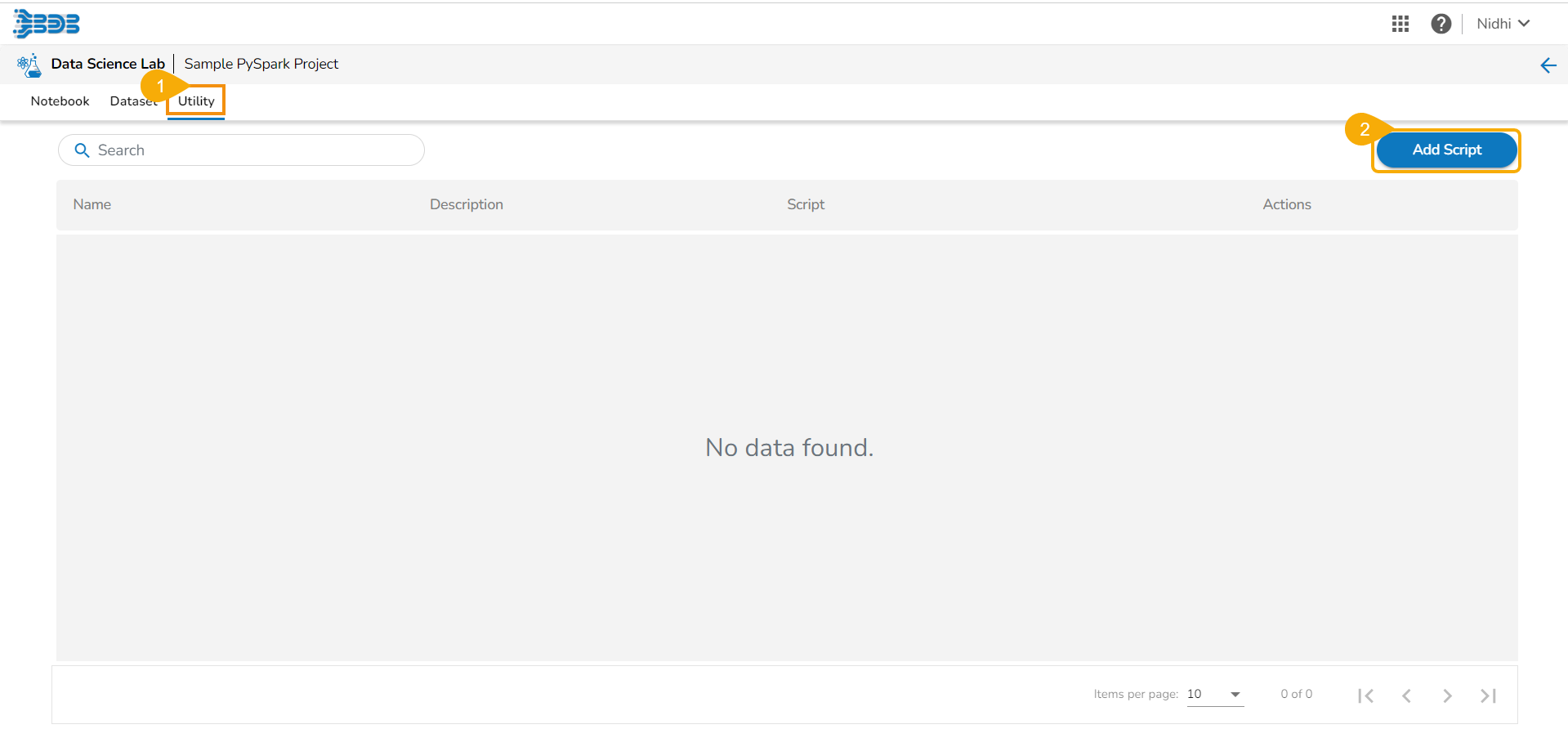Click the back arrow icon
The width and height of the screenshot is (1568, 747).
point(1548,65)
